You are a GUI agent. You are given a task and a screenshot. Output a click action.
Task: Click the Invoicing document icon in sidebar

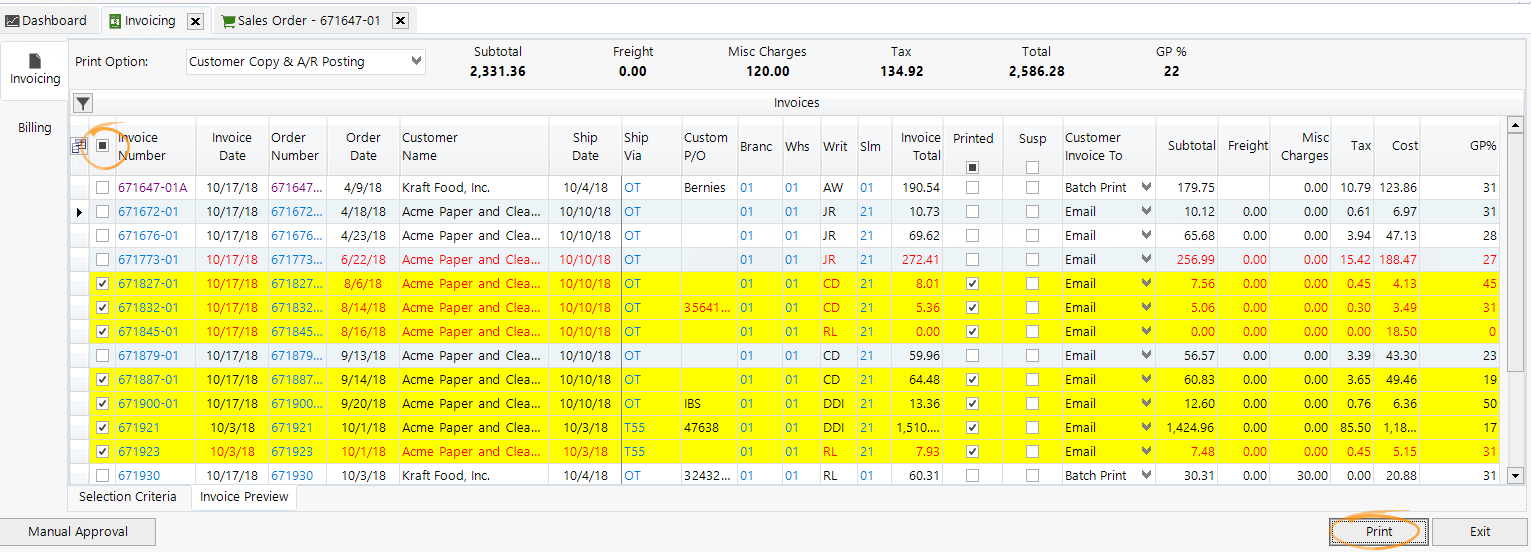(35, 62)
